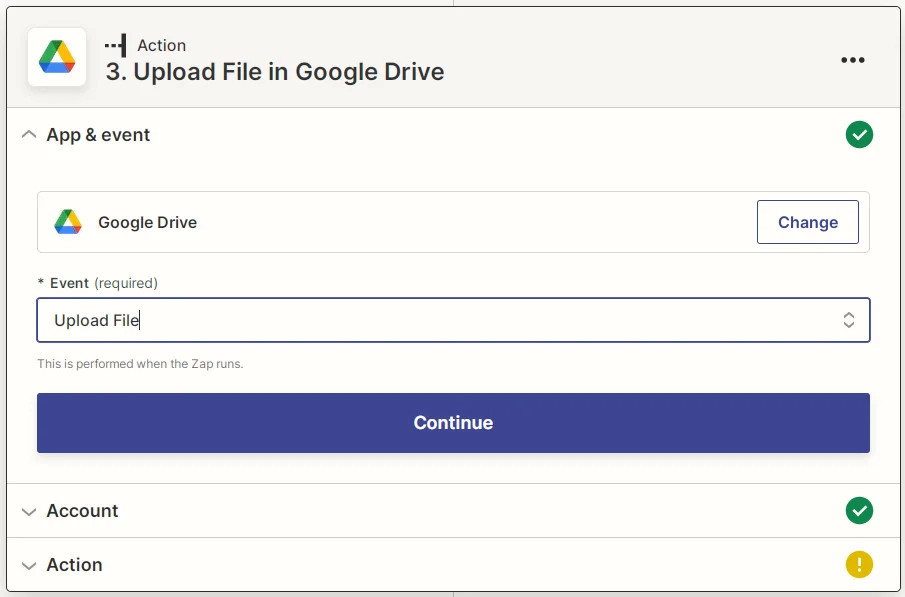Screen dimensions: 905x597
Task: Expand the Account section
Action: tap(28, 510)
